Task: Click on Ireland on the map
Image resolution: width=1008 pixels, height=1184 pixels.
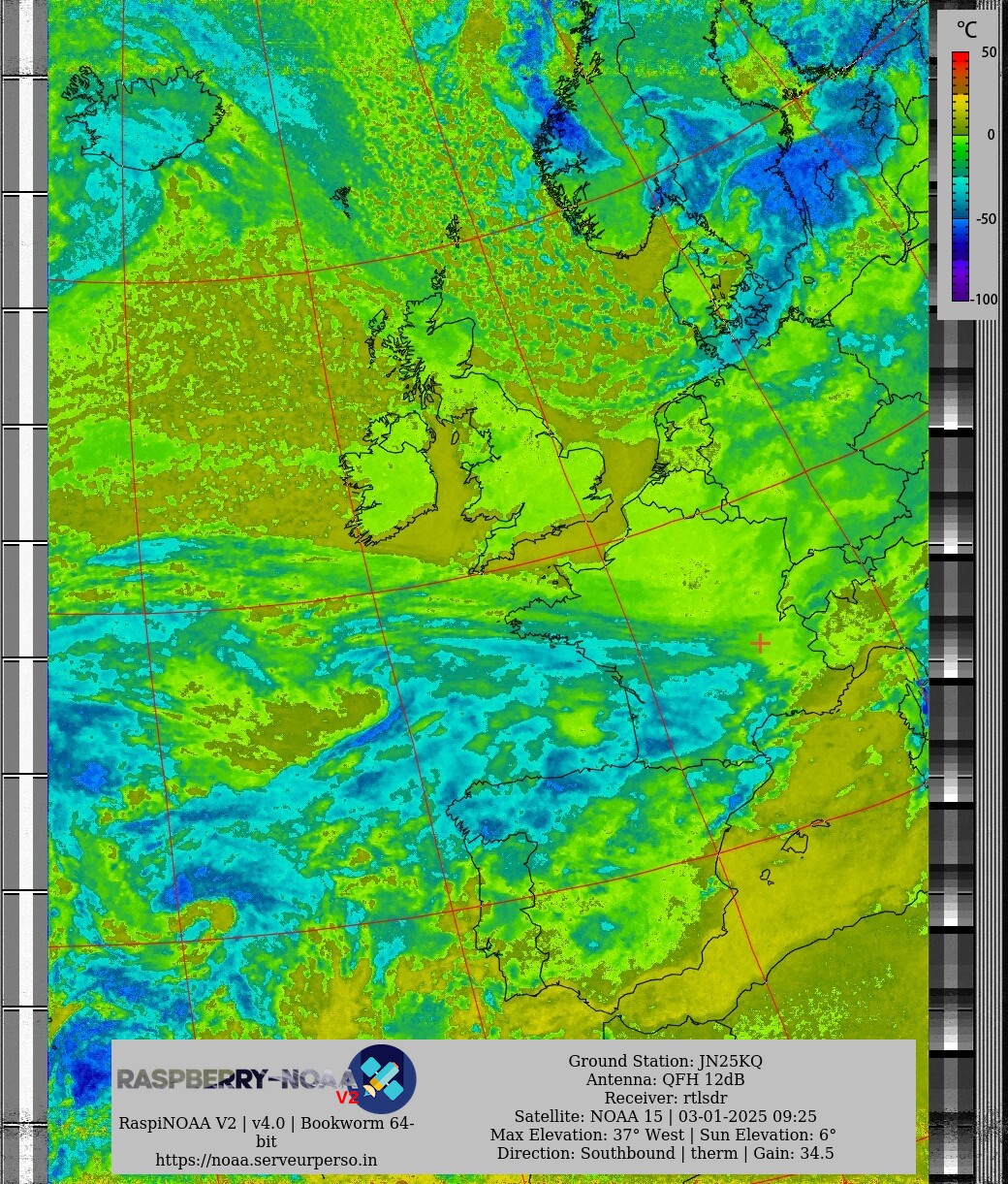Action: pyautogui.click(x=393, y=480)
